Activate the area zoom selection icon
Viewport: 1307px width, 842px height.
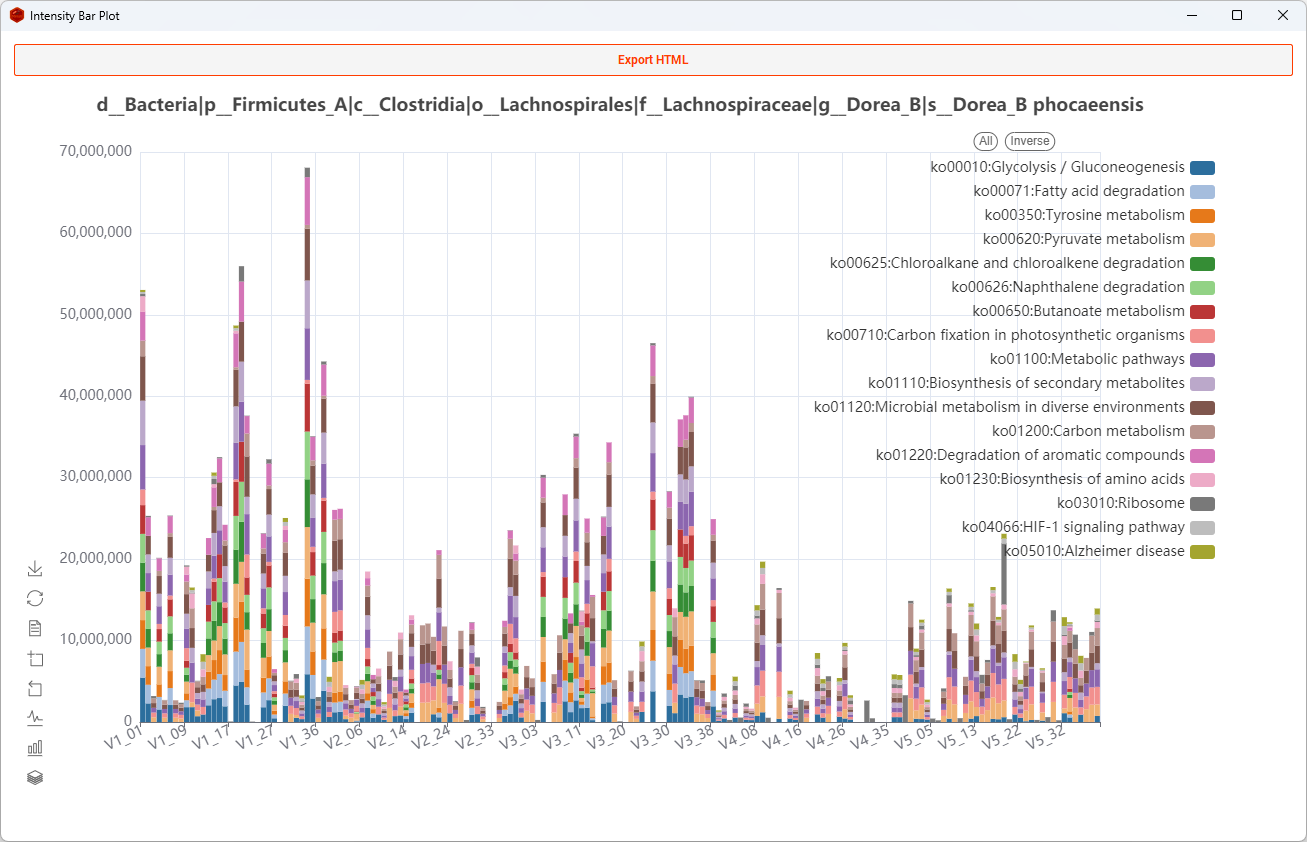[x=35, y=658]
